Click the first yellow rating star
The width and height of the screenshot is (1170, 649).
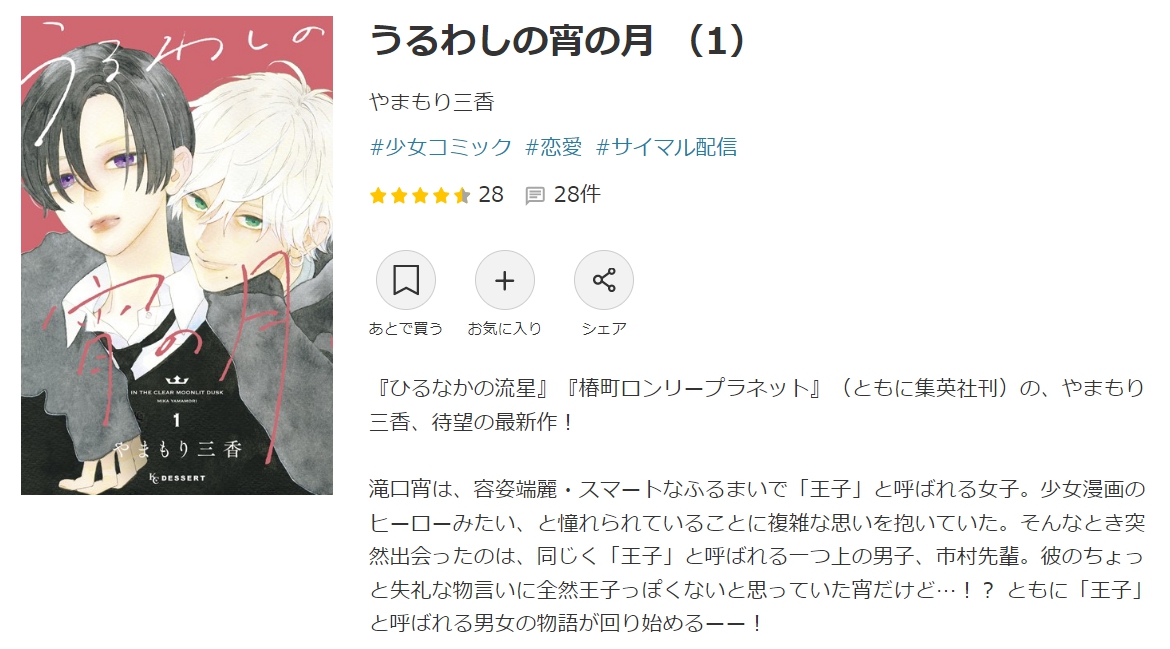point(378,195)
